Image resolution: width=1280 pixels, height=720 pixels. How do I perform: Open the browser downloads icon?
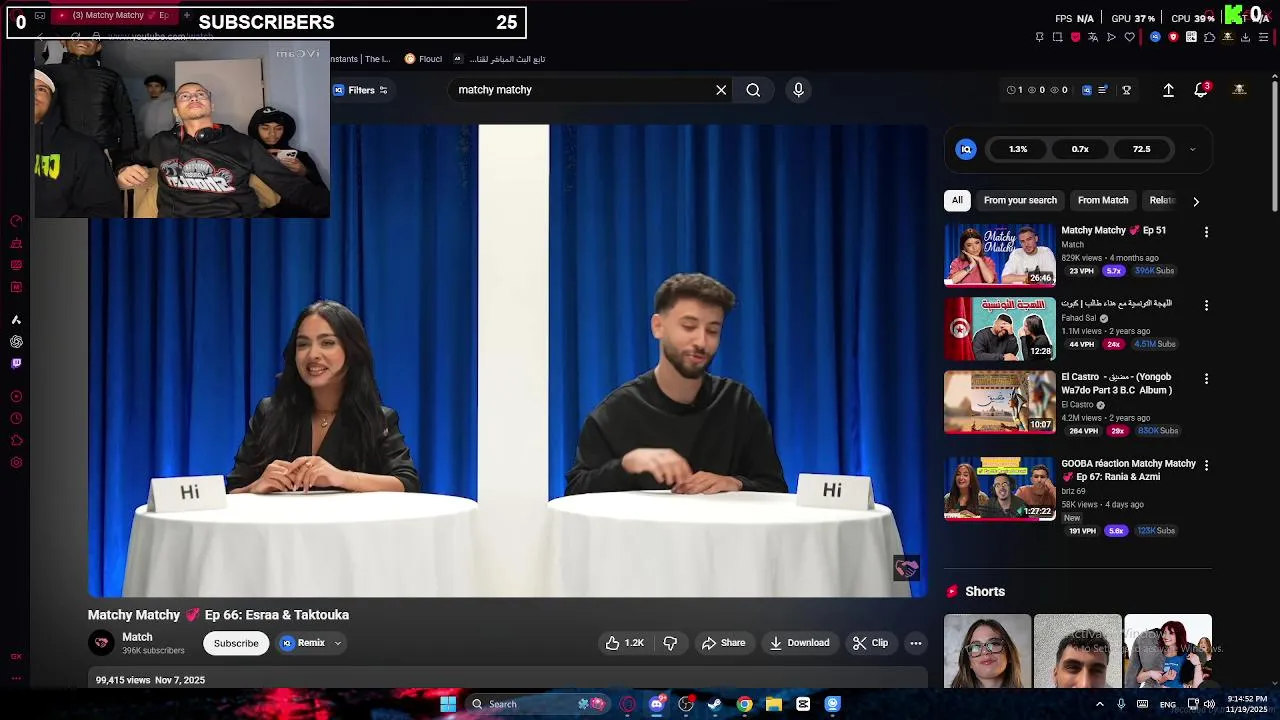[x=1245, y=37]
